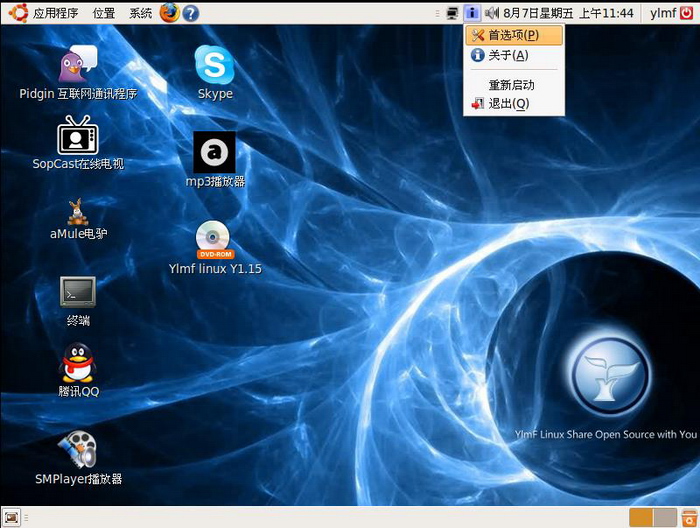Open the 位置 menu
This screenshot has width=700, height=528.
[x=104, y=13]
